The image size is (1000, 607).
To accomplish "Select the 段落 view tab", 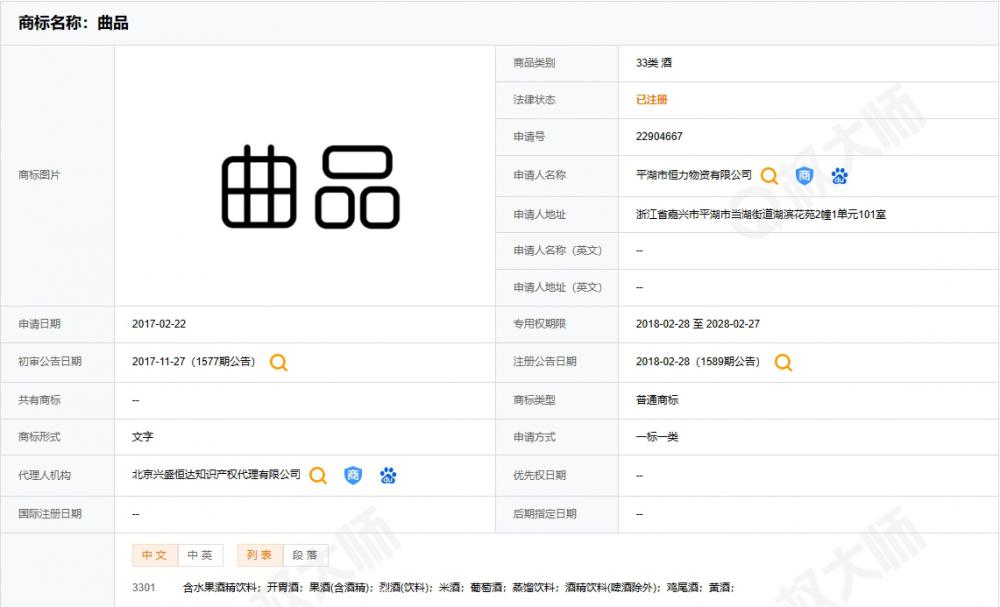I will 305,555.
